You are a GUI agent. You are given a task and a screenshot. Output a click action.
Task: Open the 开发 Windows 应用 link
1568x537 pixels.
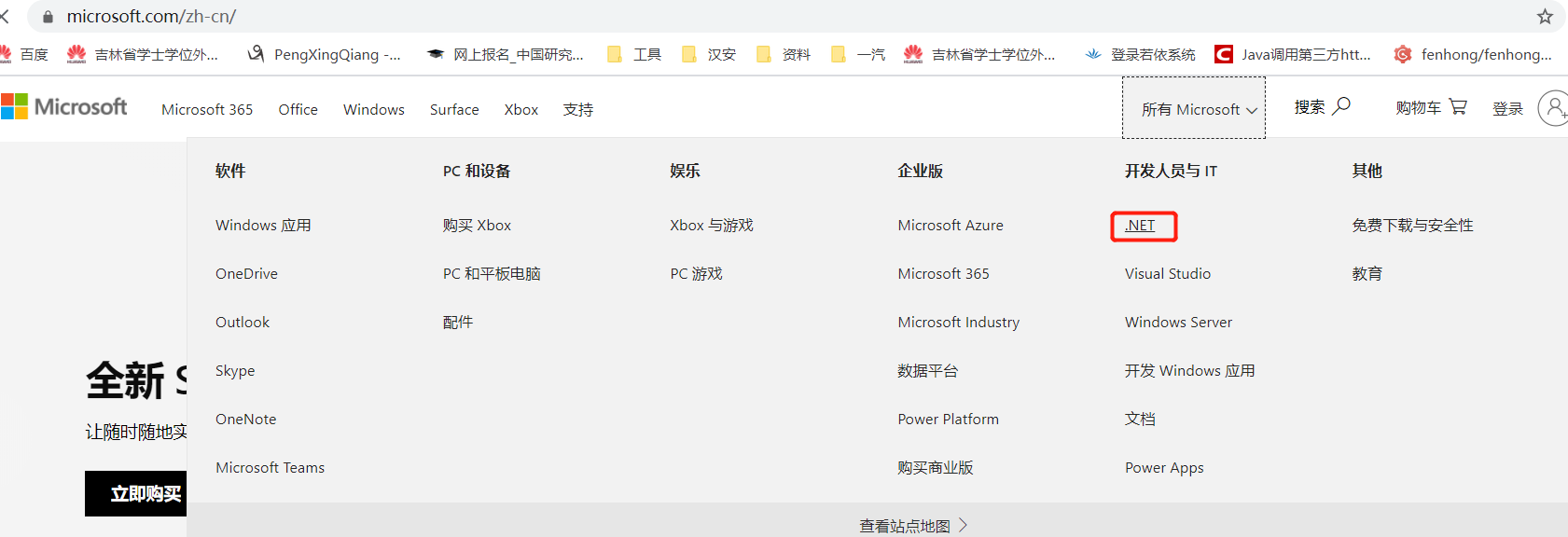coord(1189,371)
